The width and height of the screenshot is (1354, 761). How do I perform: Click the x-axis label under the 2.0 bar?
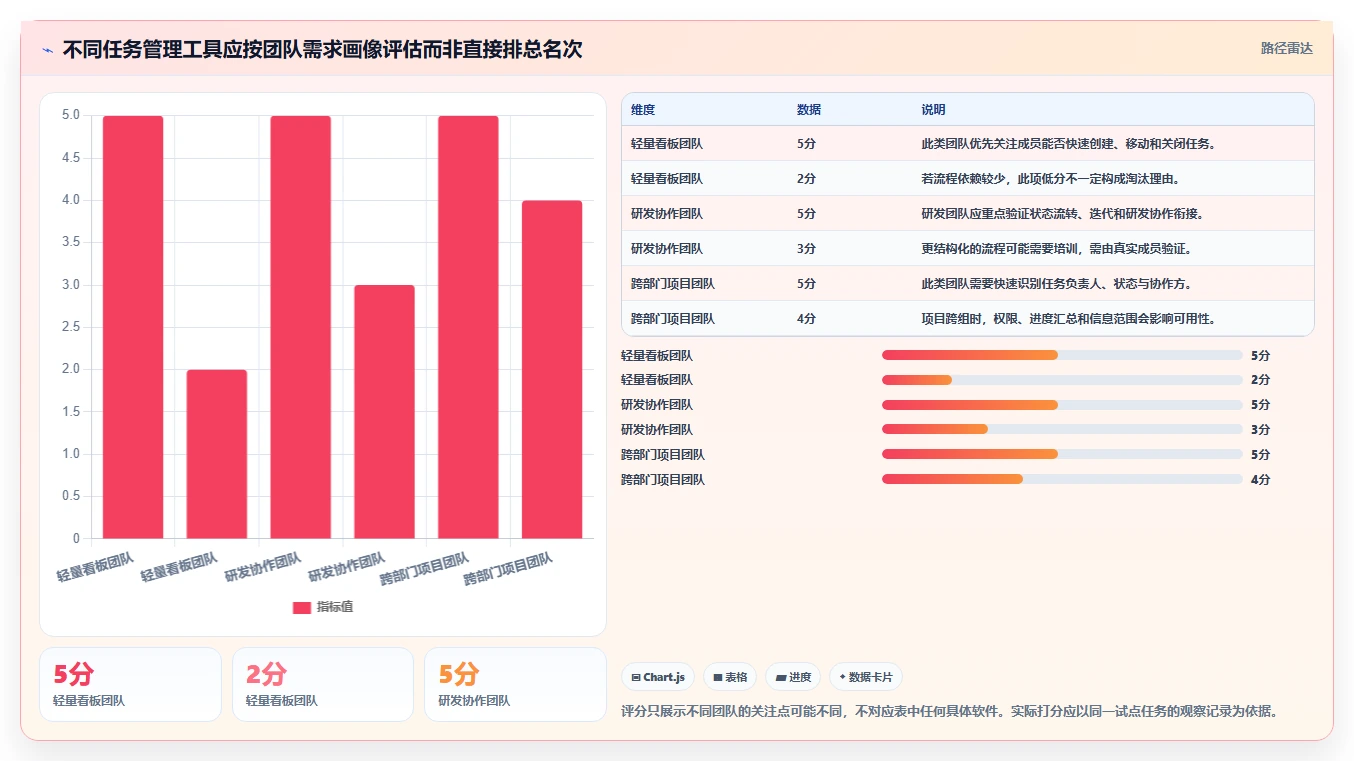point(180,567)
